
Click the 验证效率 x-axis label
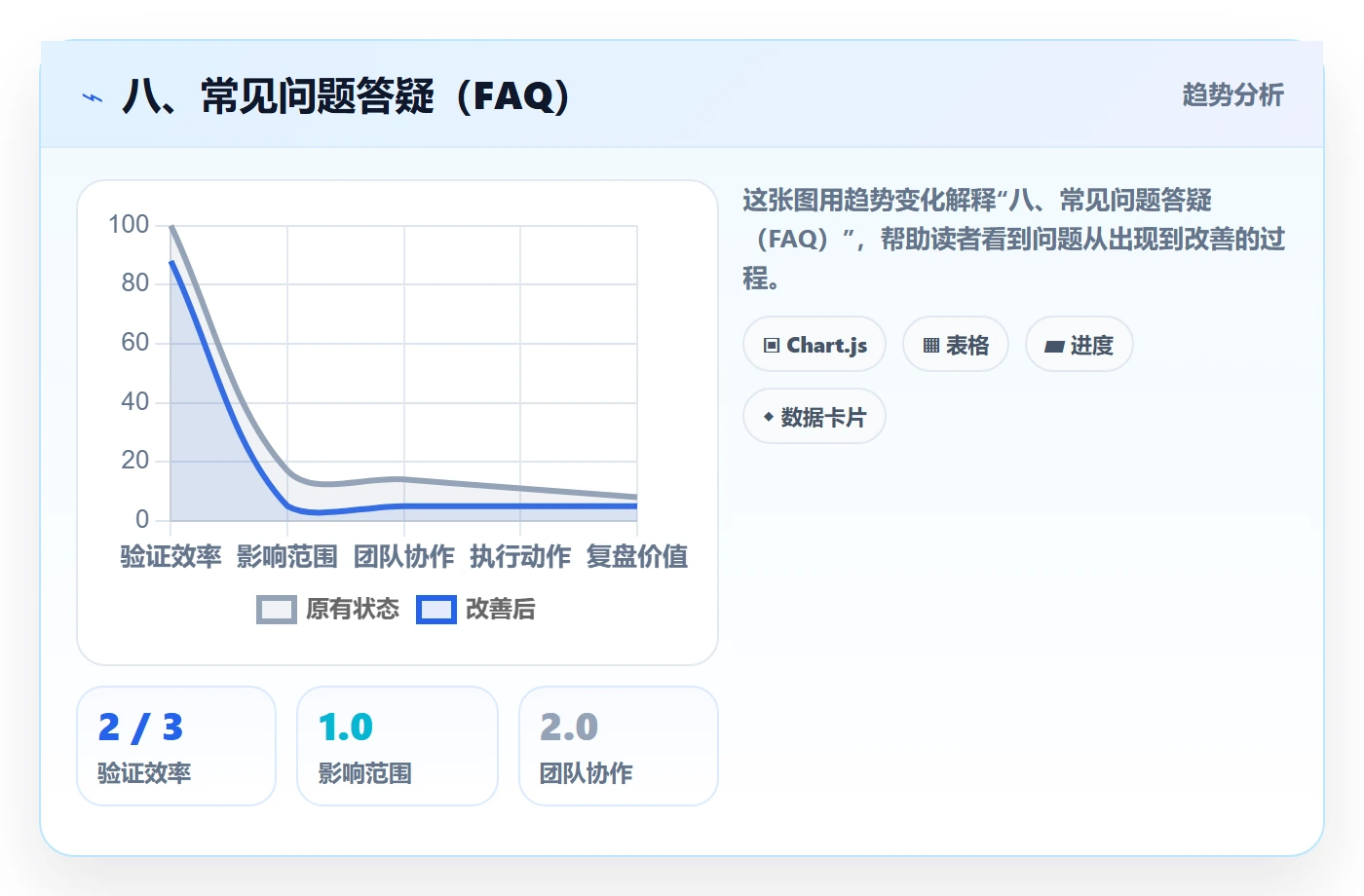tap(170, 556)
